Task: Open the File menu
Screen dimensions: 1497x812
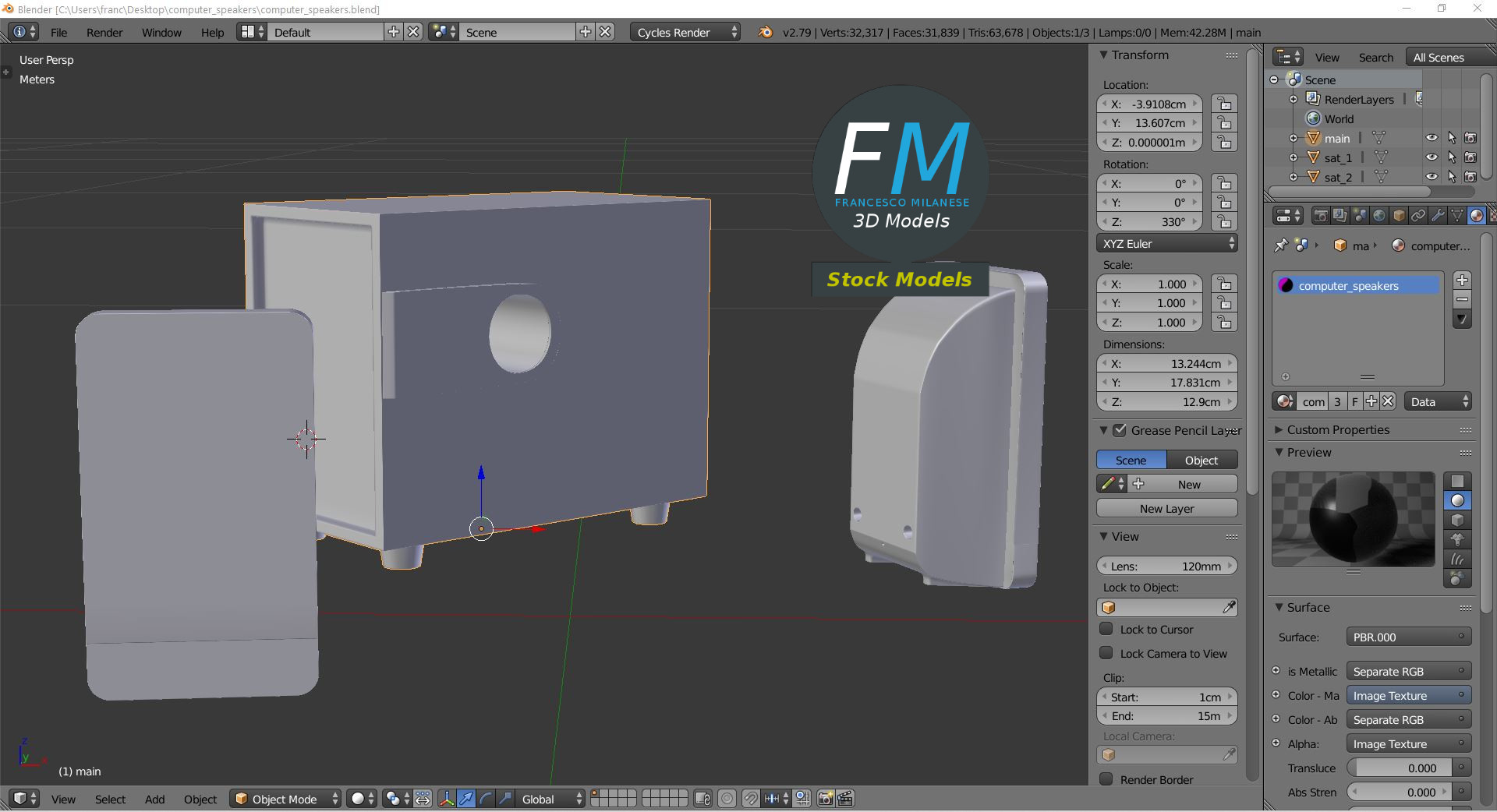Action: [x=58, y=32]
